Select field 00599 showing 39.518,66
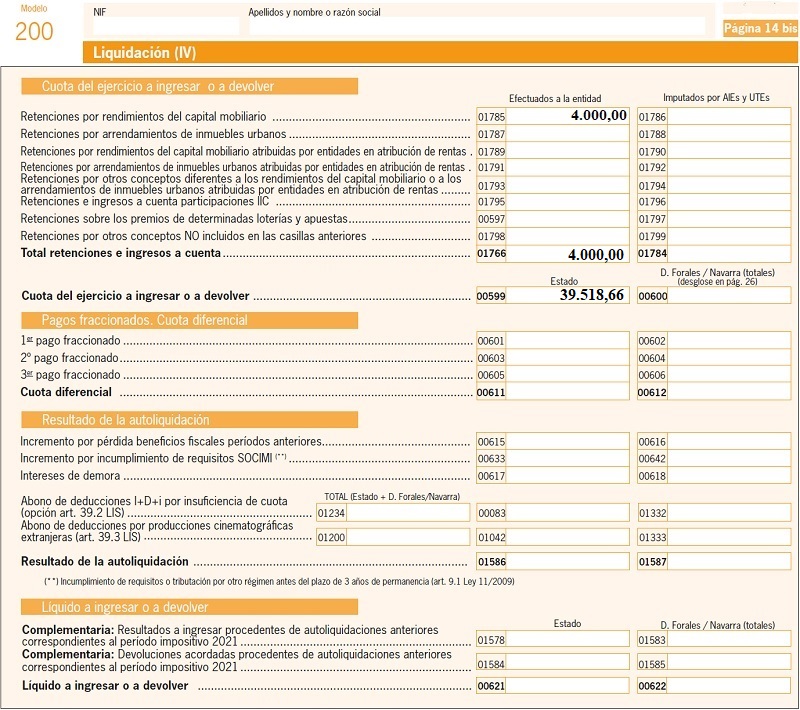 pyautogui.click(x=567, y=295)
